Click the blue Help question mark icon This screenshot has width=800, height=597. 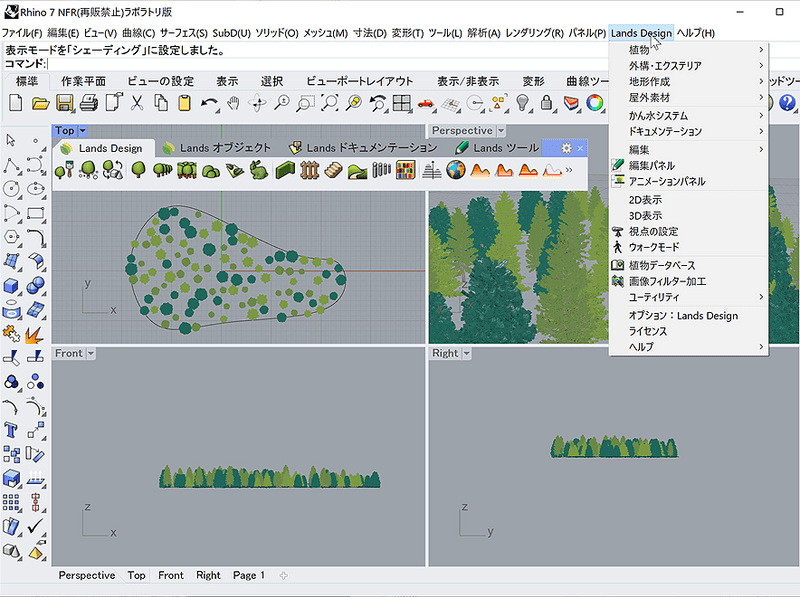787,103
